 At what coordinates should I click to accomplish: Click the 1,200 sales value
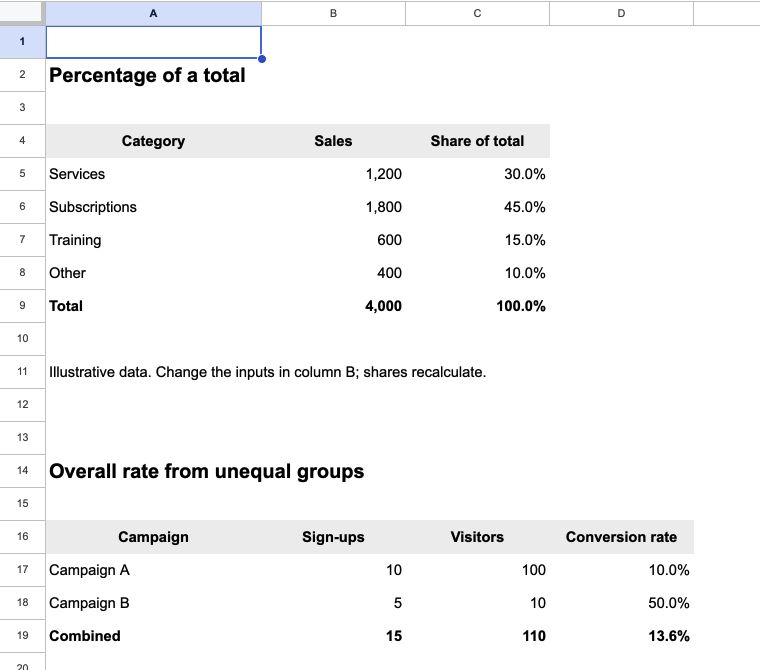[333, 174]
